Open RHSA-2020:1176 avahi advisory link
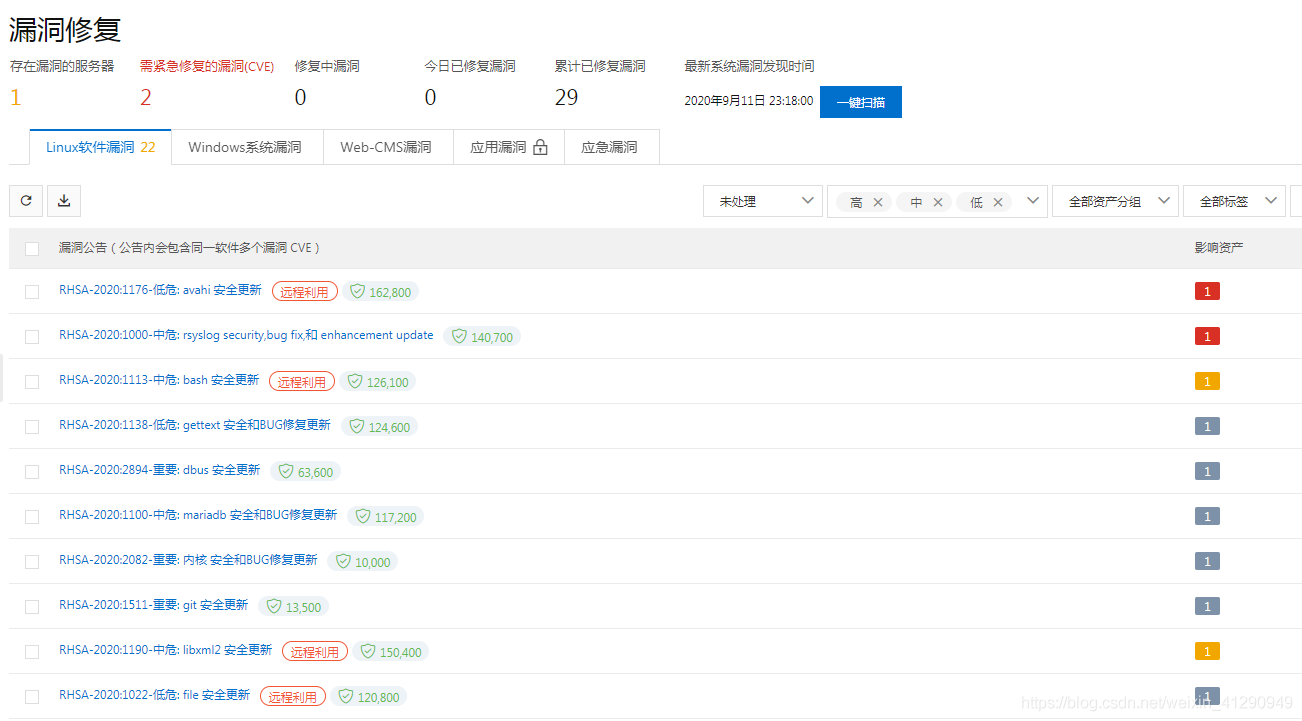 pyautogui.click(x=160, y=290)
